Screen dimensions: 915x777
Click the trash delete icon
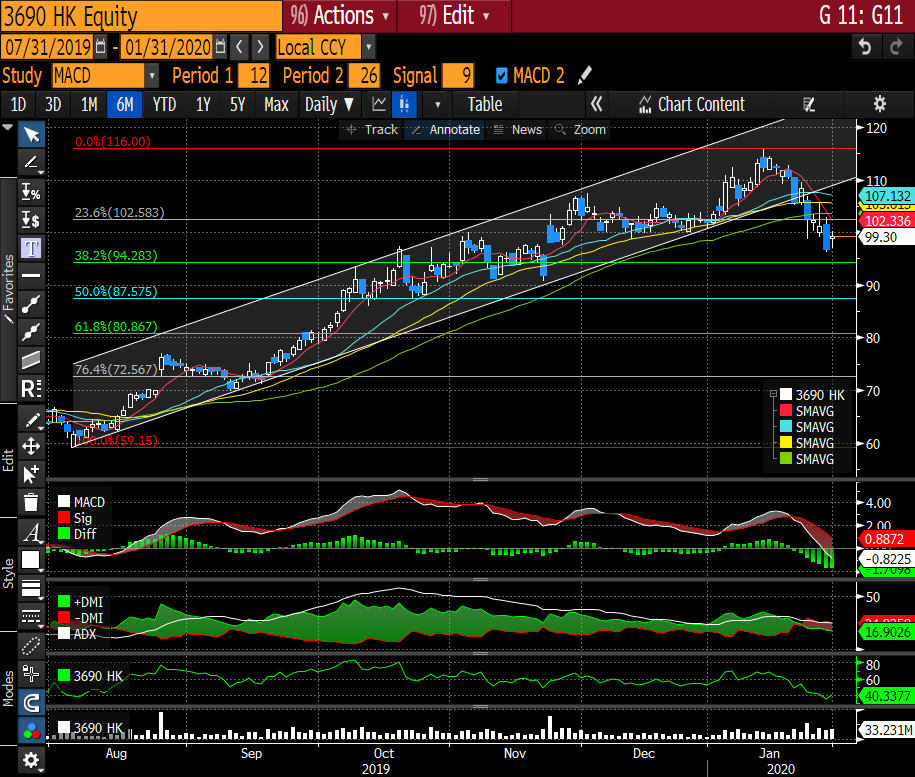click(31, 502)
